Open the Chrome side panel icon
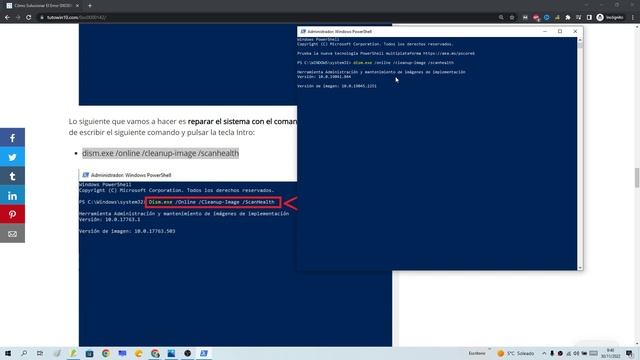640x360 pixels. 589,18
